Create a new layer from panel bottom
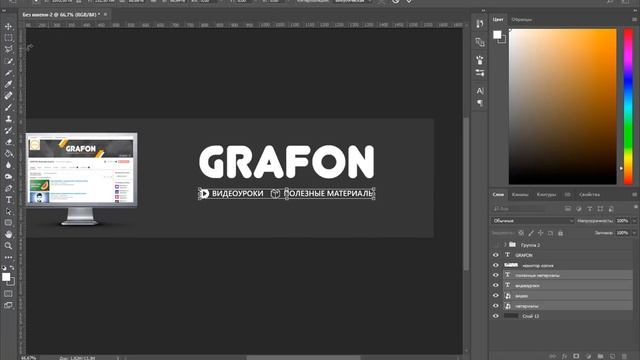 coord(612,356)
